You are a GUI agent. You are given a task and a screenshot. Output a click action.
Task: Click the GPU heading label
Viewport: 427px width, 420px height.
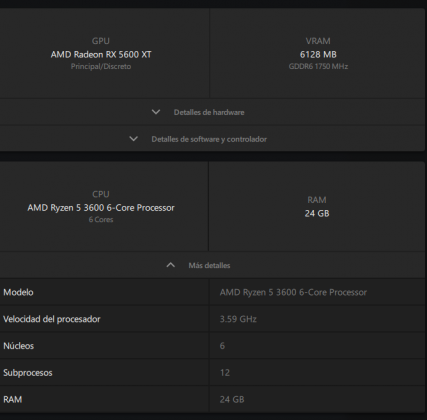101,41
